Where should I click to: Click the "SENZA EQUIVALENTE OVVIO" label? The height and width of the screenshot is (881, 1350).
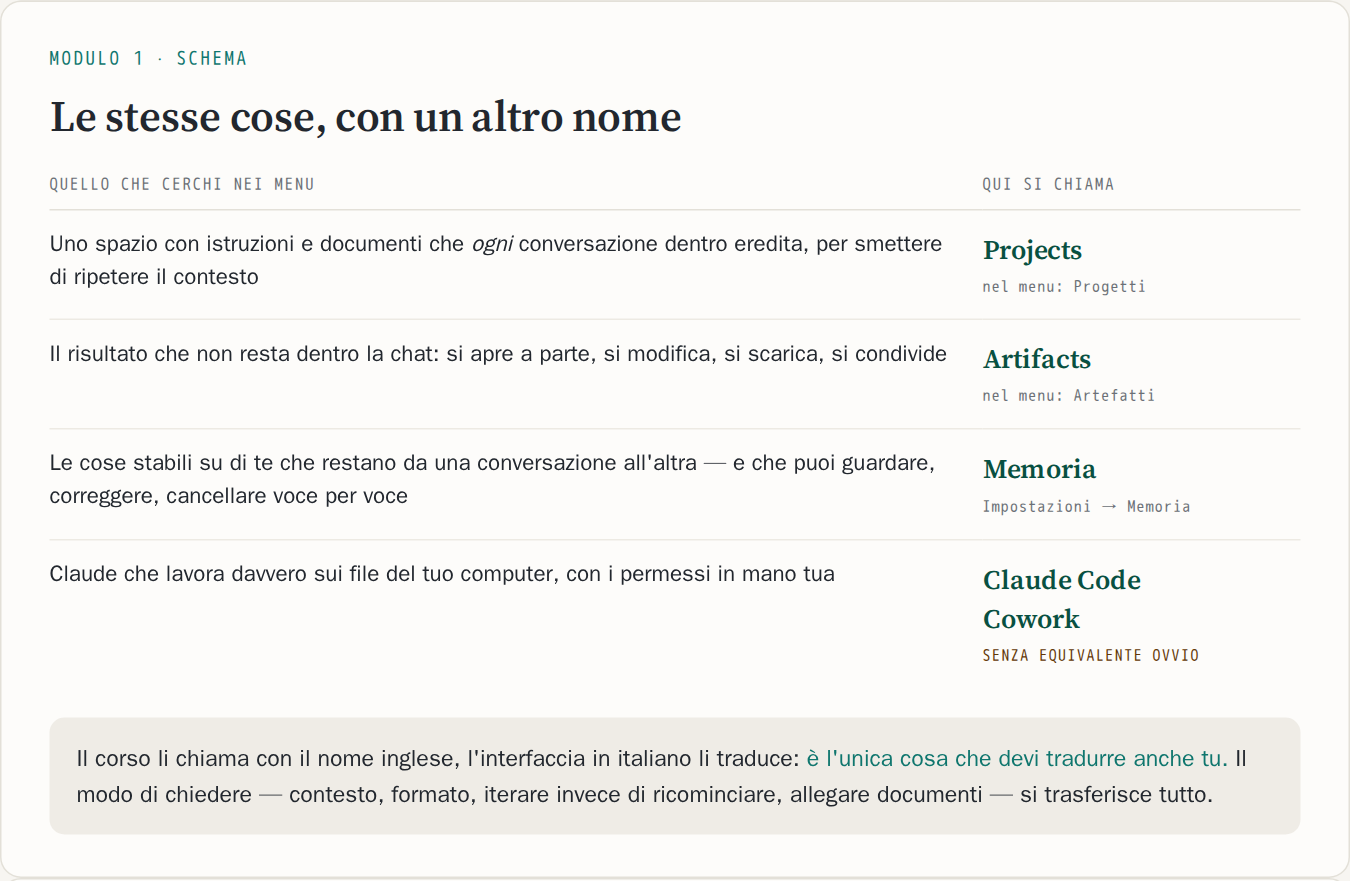[1091, 656]
